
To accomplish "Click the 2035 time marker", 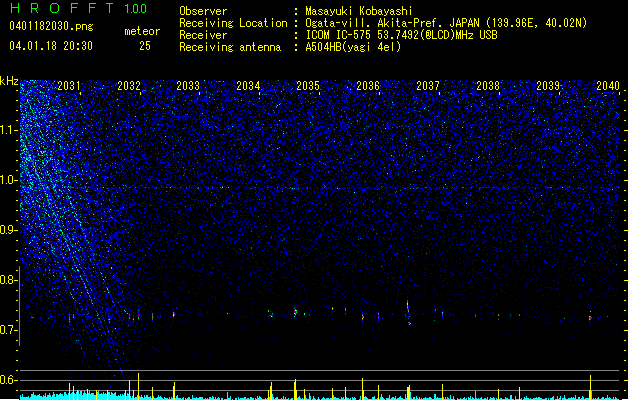I will pos(308,86).
